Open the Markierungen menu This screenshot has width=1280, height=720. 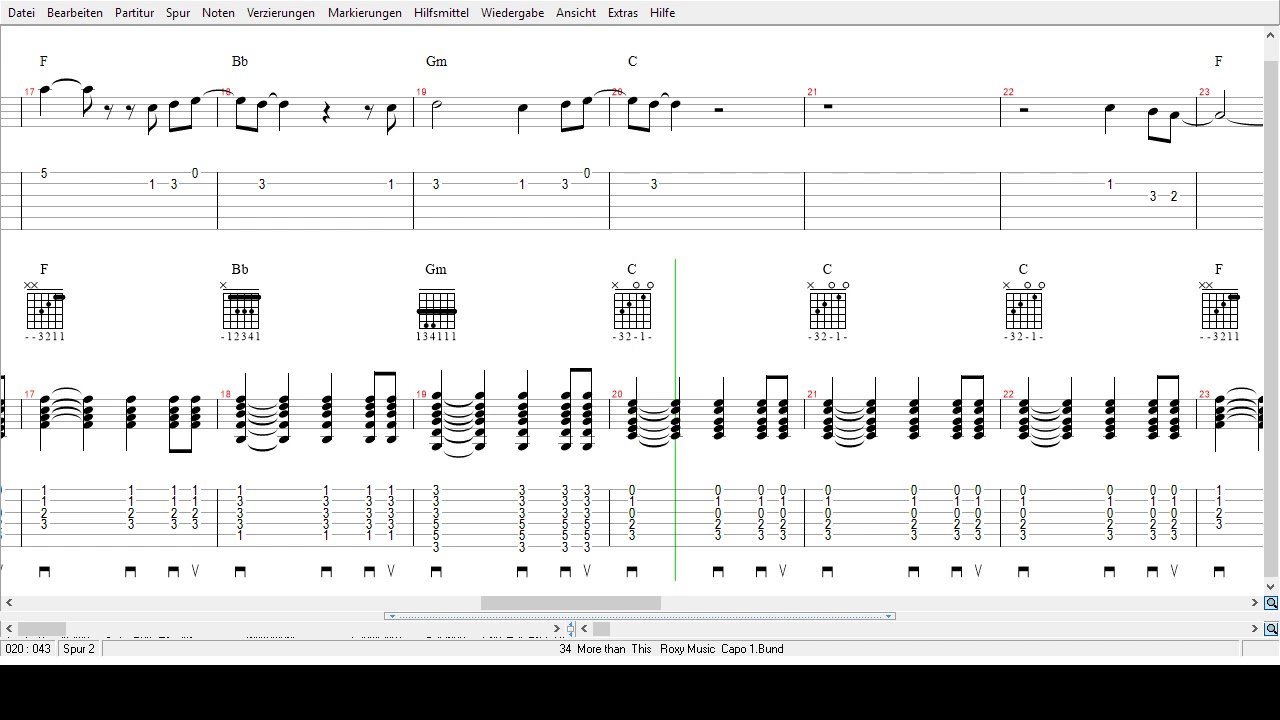tap(365, 13)
